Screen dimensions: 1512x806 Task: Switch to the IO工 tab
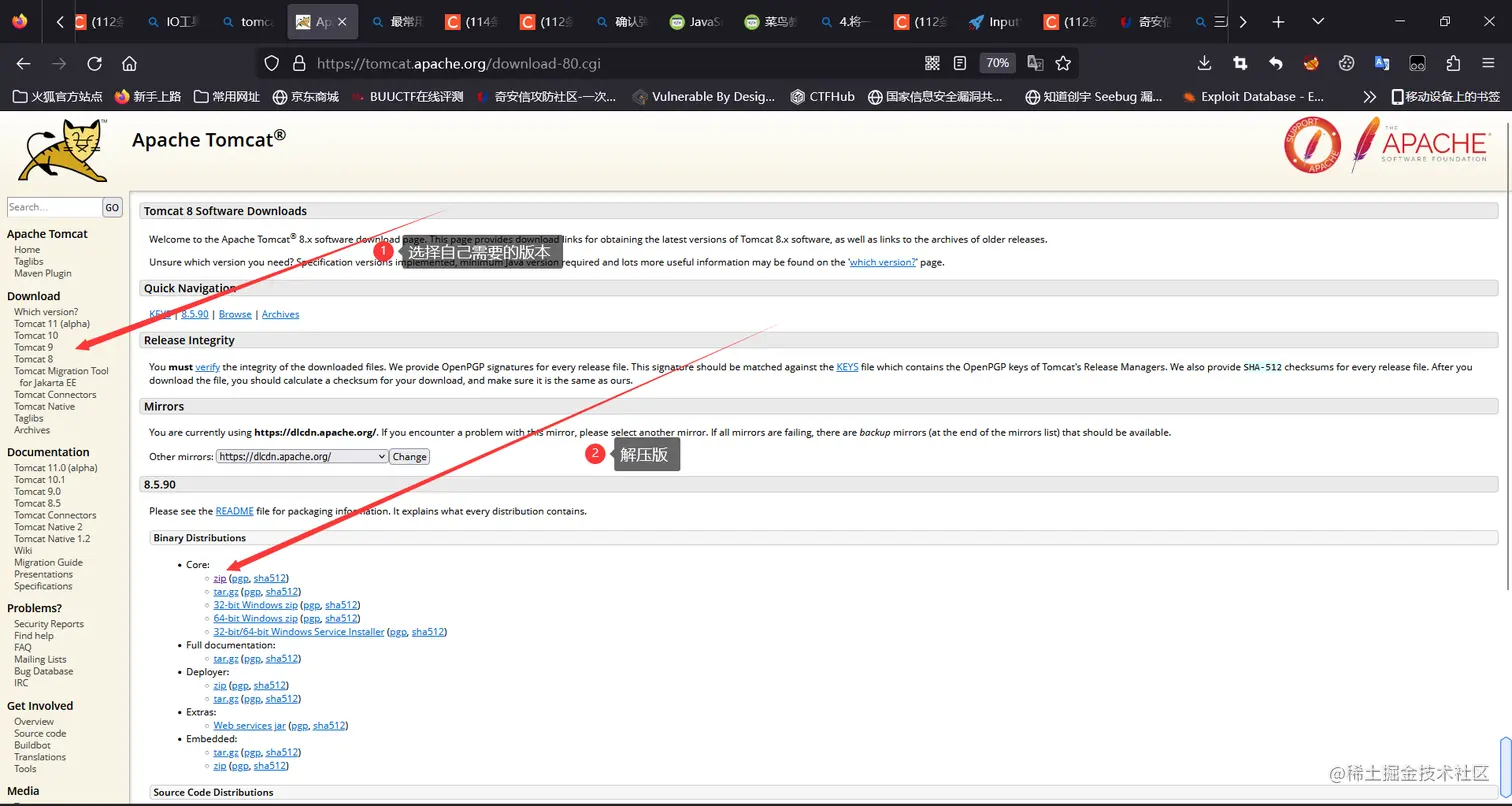(x=174, y=22)
